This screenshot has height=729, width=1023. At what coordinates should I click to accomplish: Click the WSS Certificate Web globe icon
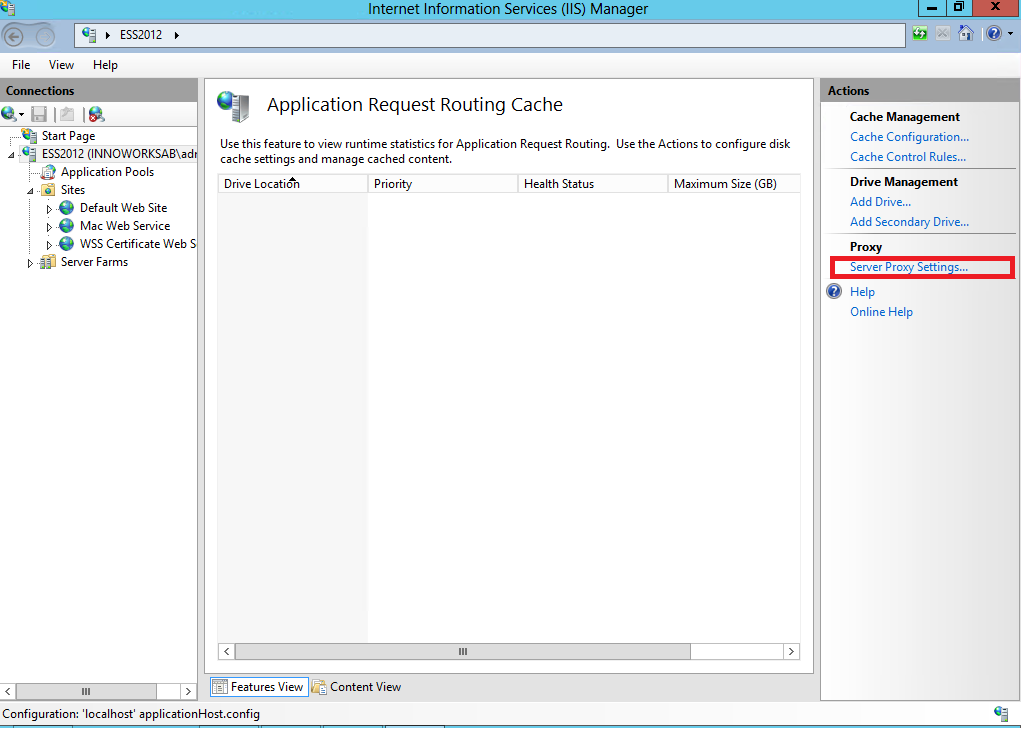click(x=67, y=244)
